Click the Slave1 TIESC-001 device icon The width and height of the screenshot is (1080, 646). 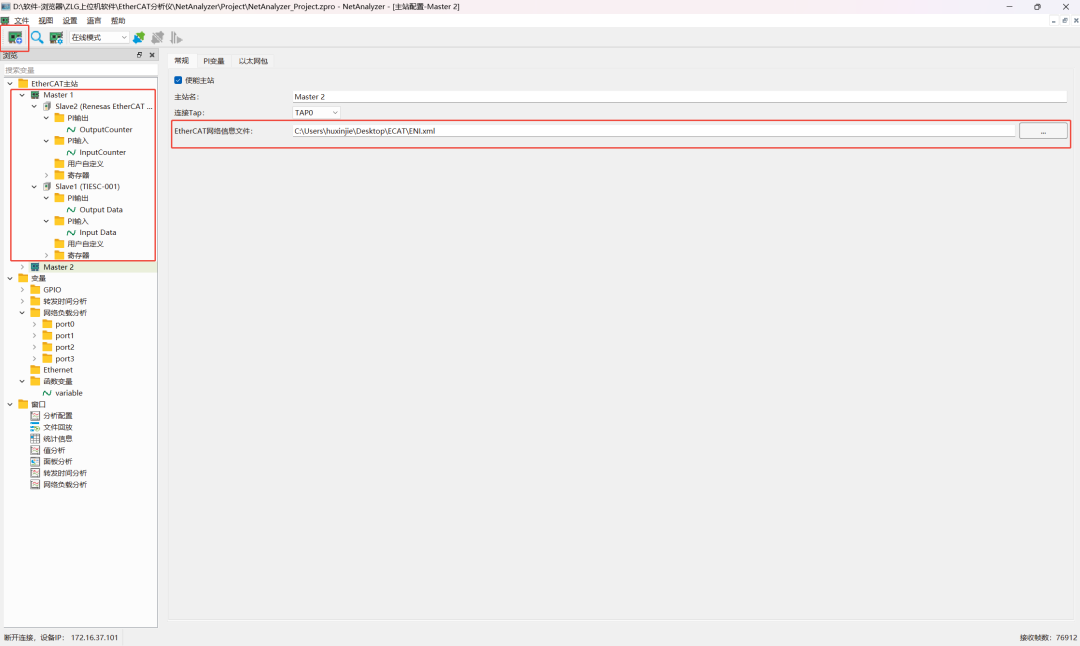pyautogui.click(x=48, y=186)
